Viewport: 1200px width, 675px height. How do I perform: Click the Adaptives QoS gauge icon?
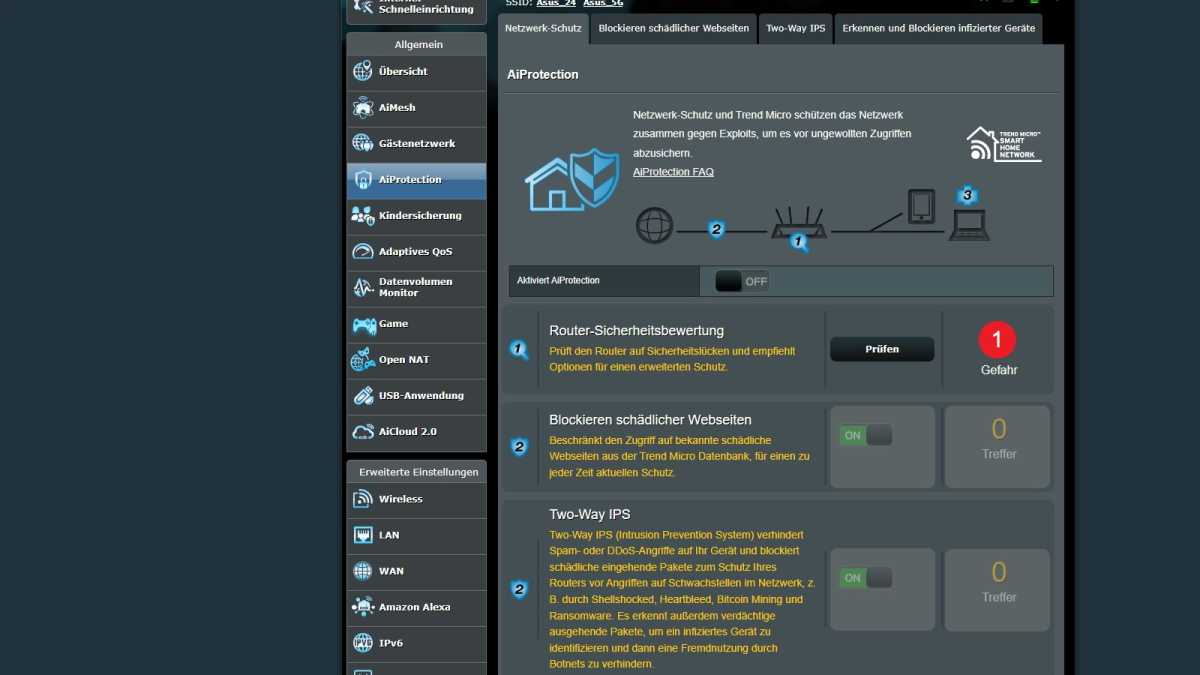point(363,252)
